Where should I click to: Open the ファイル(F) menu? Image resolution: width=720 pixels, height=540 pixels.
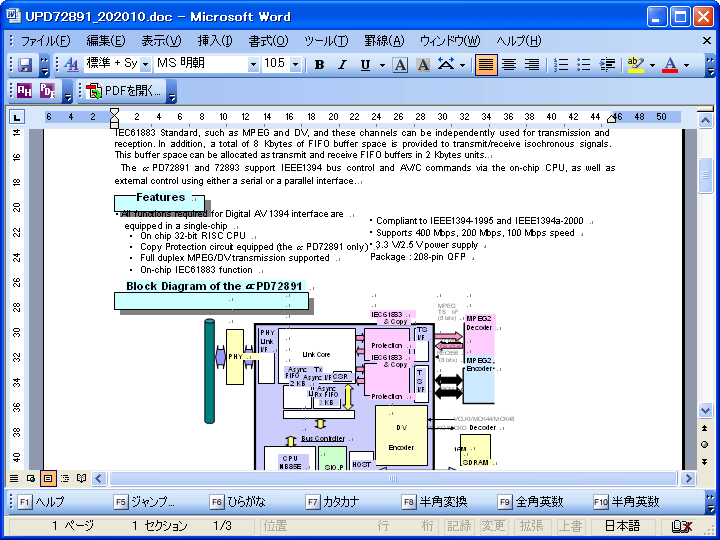click(x=45, y=41)
